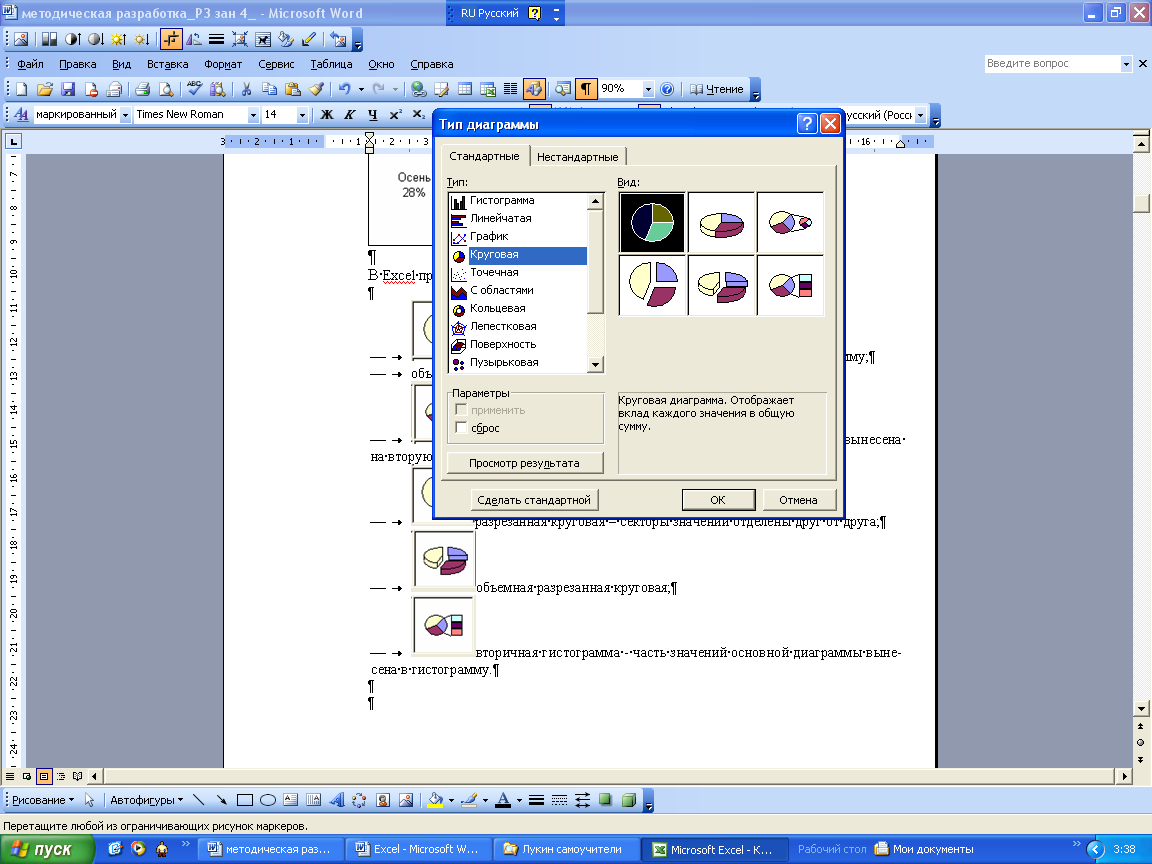Screen dimensions: 1152x864
Task: Click the Paste clipboard icon
Action: click(x=293, y=89)
